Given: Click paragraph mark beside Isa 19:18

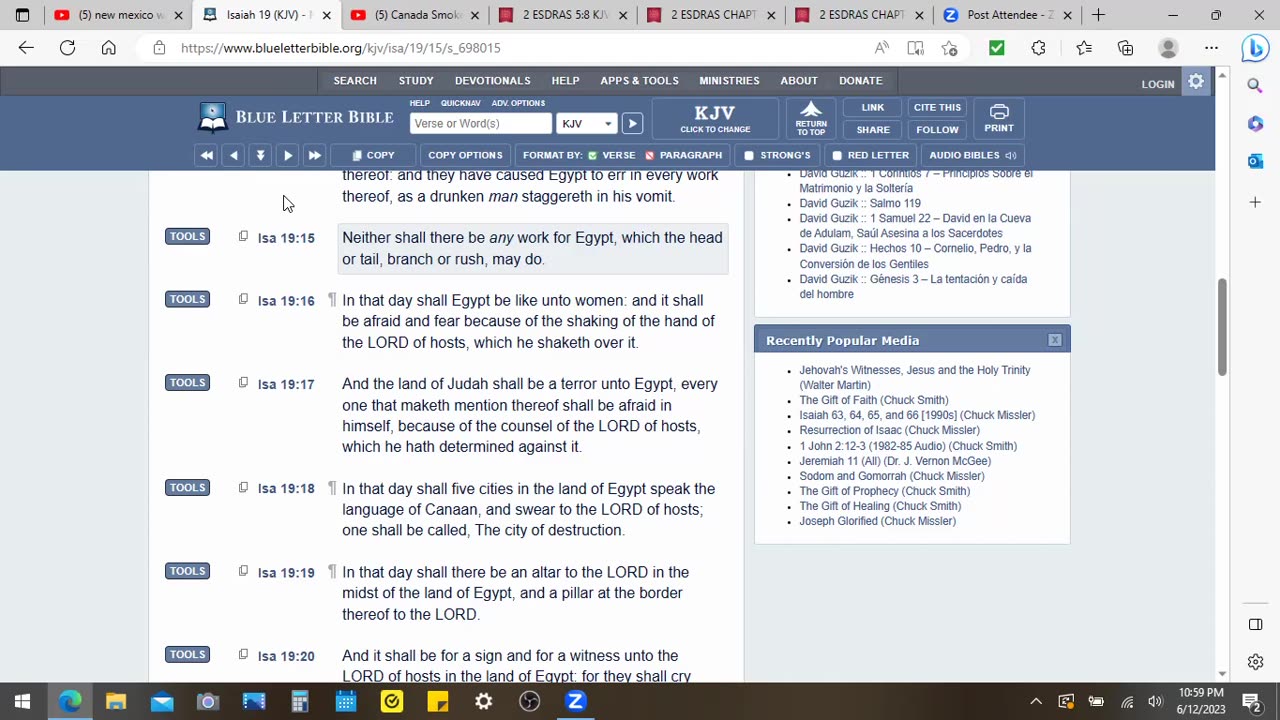Looking at the screenshot, I should coord(332,489).
